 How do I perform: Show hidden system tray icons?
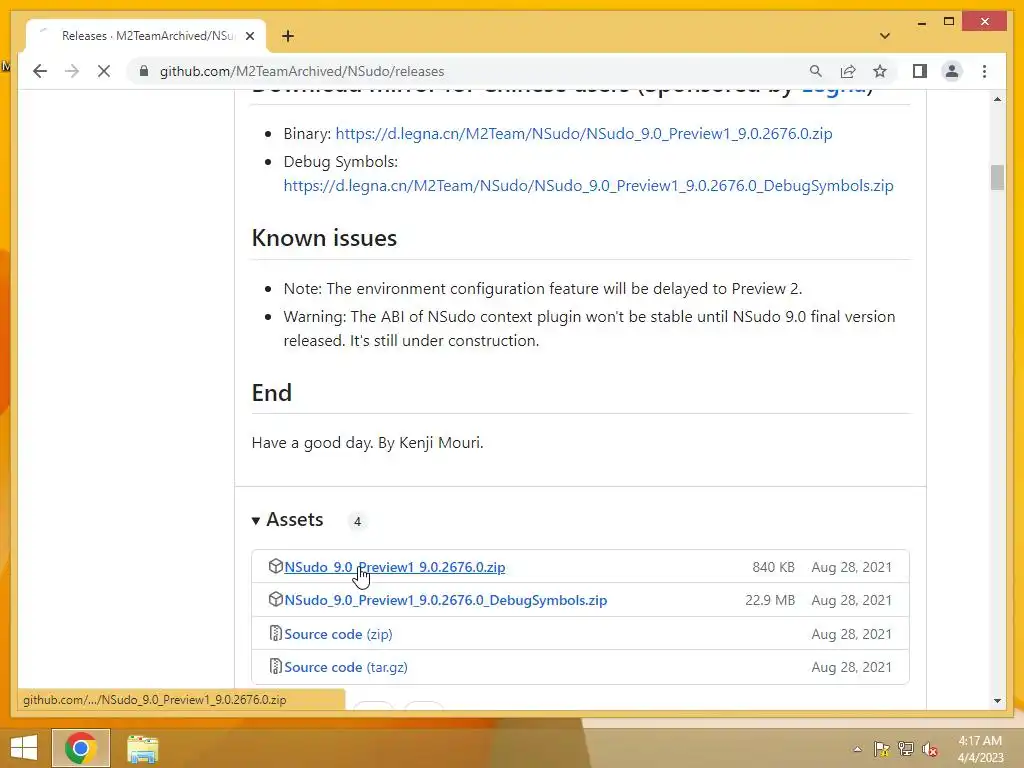[x=857, y=749]
